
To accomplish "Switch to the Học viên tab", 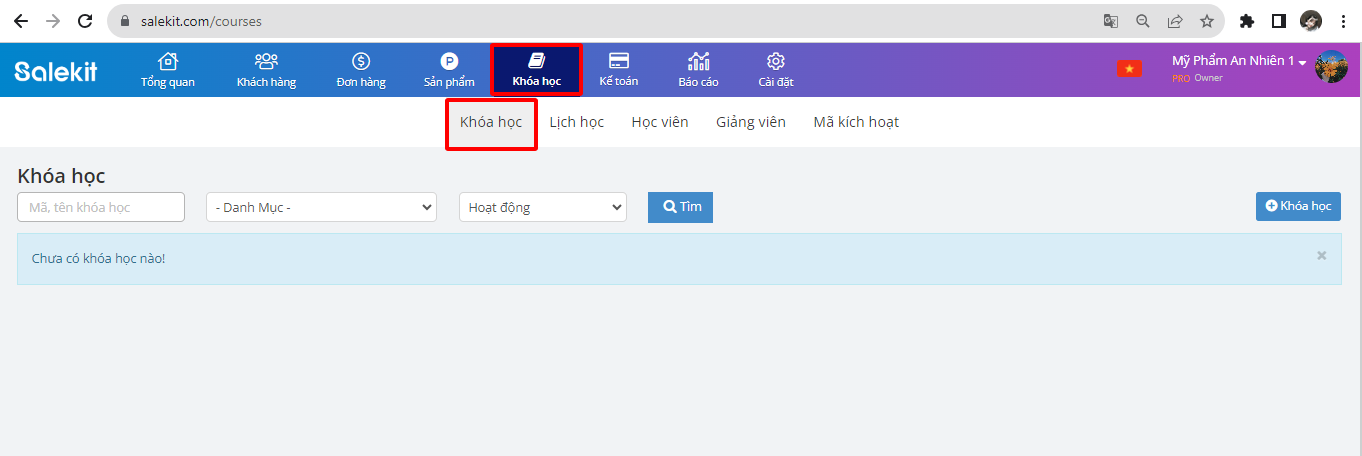I will pyautogui.click(x=660, y=122).
